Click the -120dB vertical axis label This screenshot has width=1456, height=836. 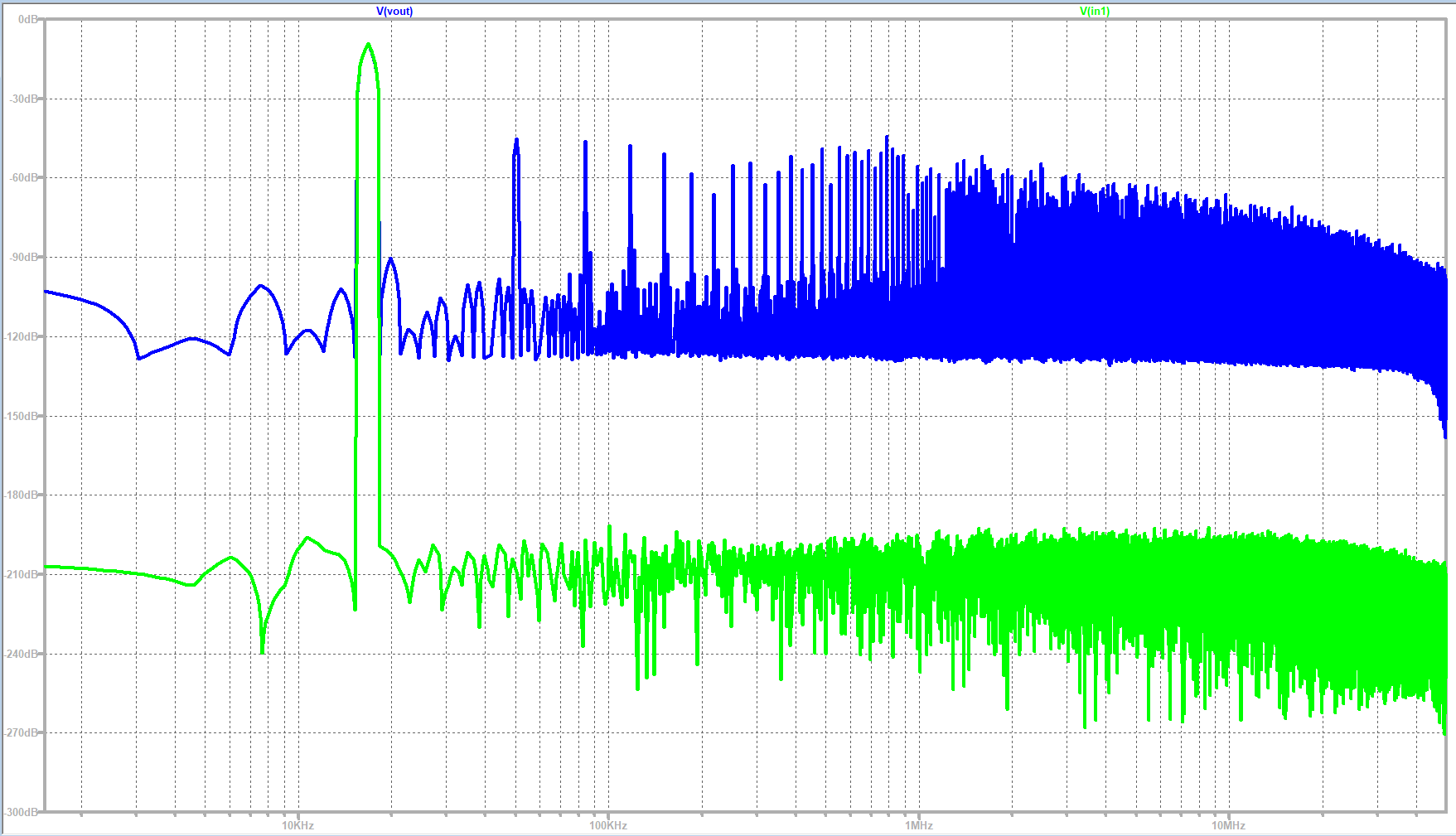coord(22,336)
